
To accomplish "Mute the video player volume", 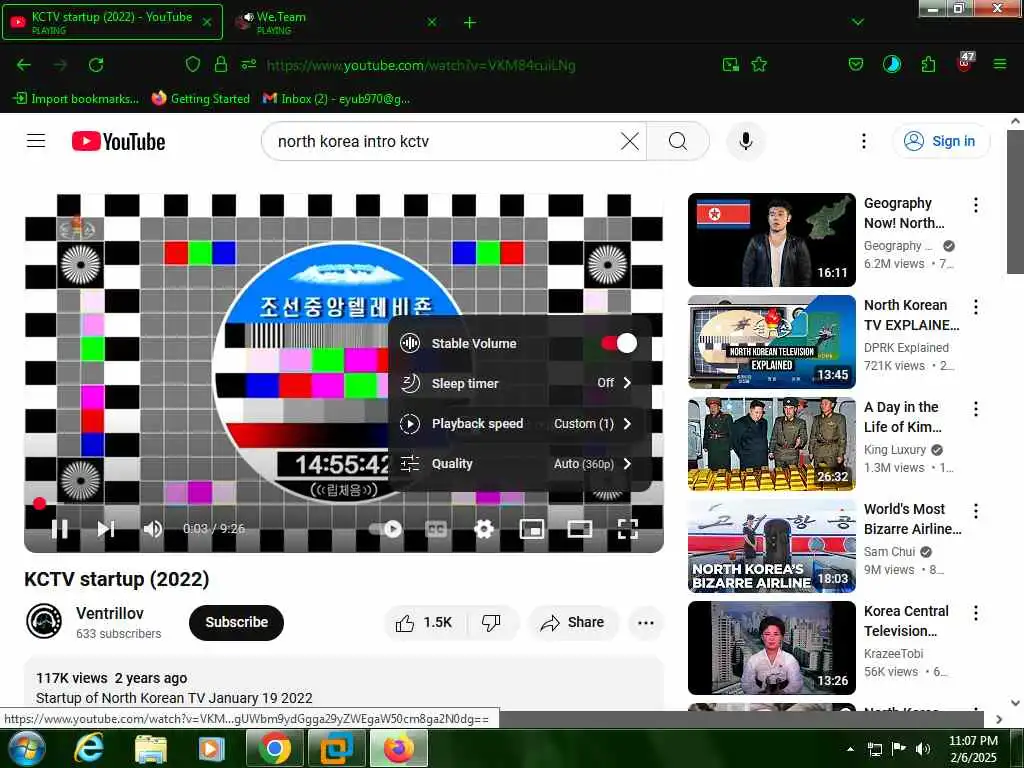I will [x=153, y=529].
